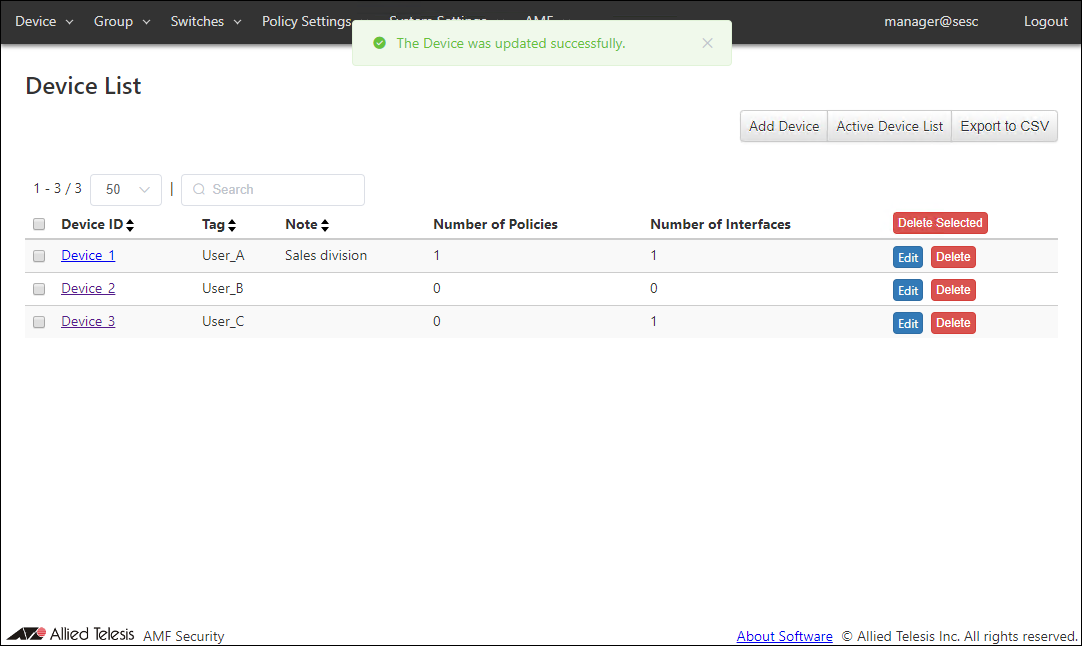This screenshot has height=646, width=1082.
Task: Open the Active Device List
Action: [889, 126]
